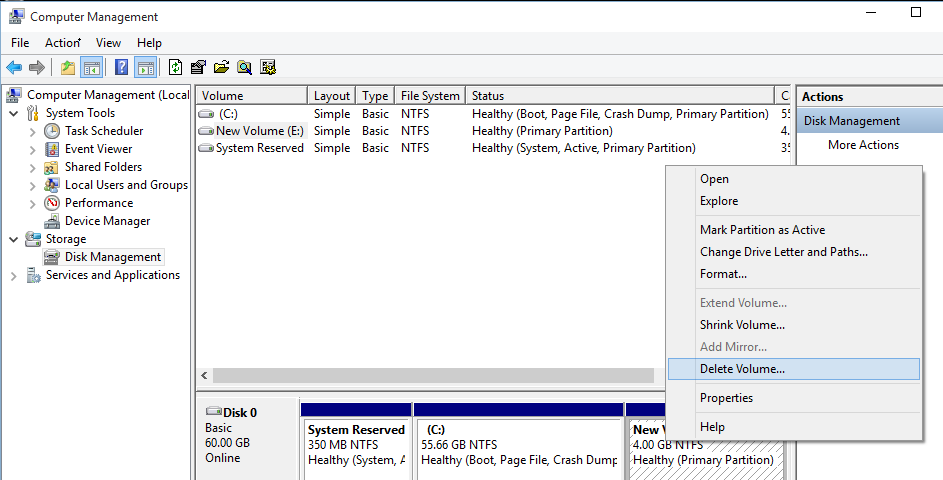The width and height of the screenshot is (943, 480).
Task: Sort by the File System column header
Action: [430, 96]
